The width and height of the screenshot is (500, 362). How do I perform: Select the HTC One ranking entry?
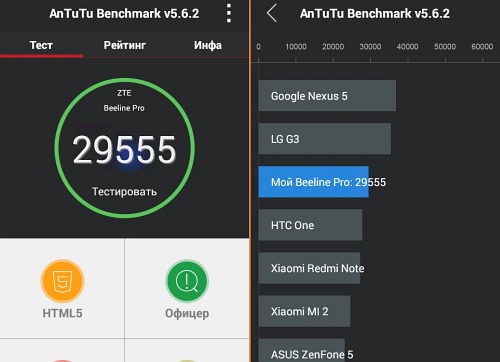310,225
